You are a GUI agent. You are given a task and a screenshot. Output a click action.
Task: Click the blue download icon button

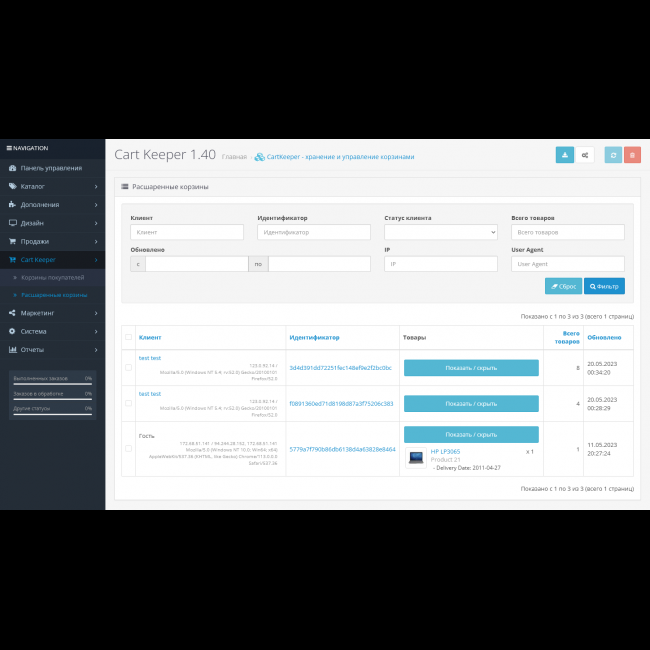coord(565,155)
